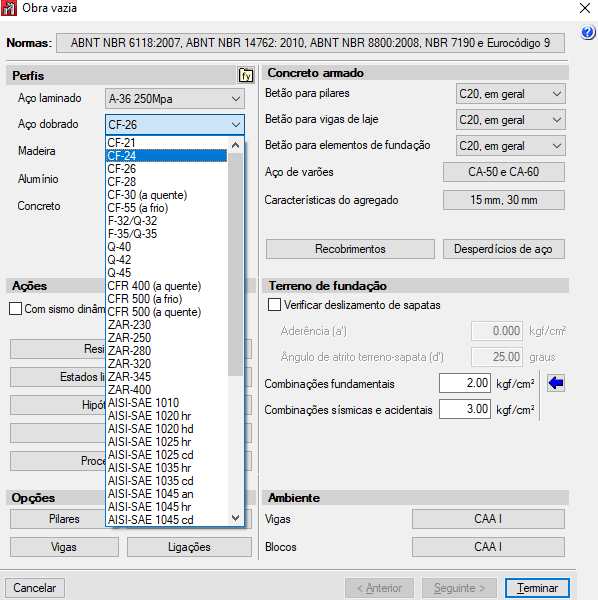Enable Verificar deslizamento de sapatas checkbox

pos(274,305)
